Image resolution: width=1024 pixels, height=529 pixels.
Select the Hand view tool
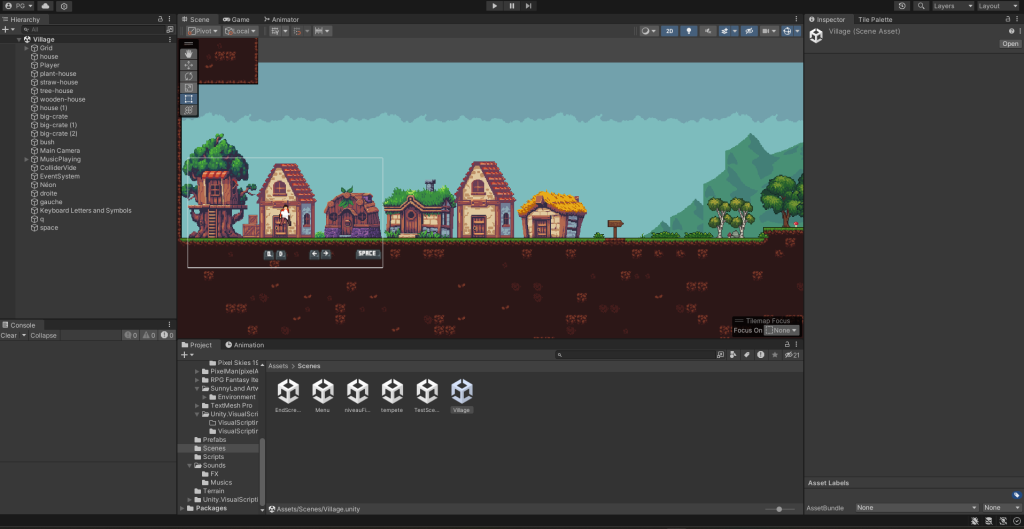pos(188,54)
